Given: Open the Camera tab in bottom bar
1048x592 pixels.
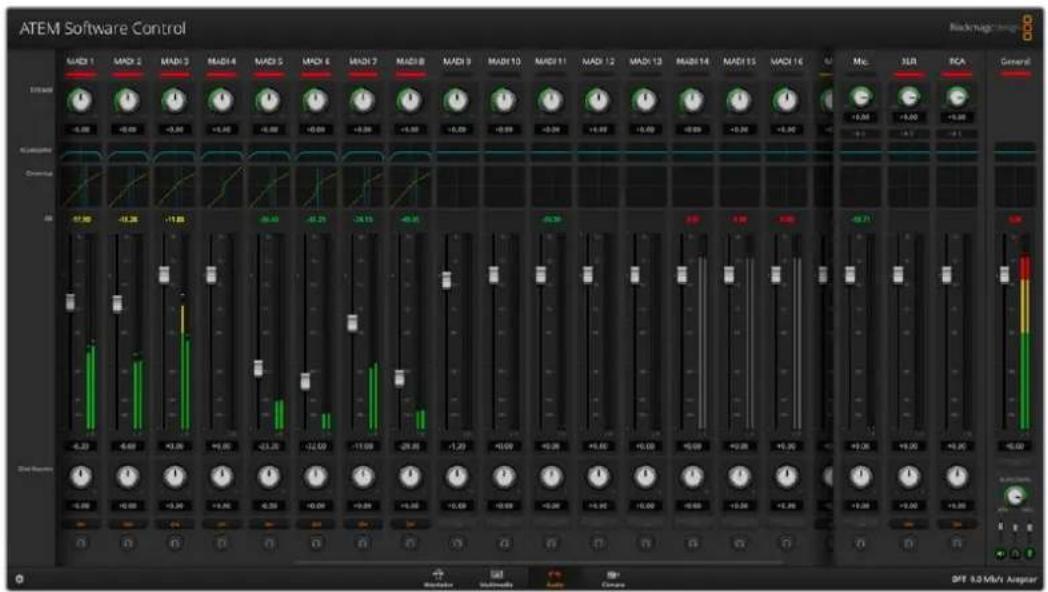Looking at the screenshot, I should click(613, 578).
